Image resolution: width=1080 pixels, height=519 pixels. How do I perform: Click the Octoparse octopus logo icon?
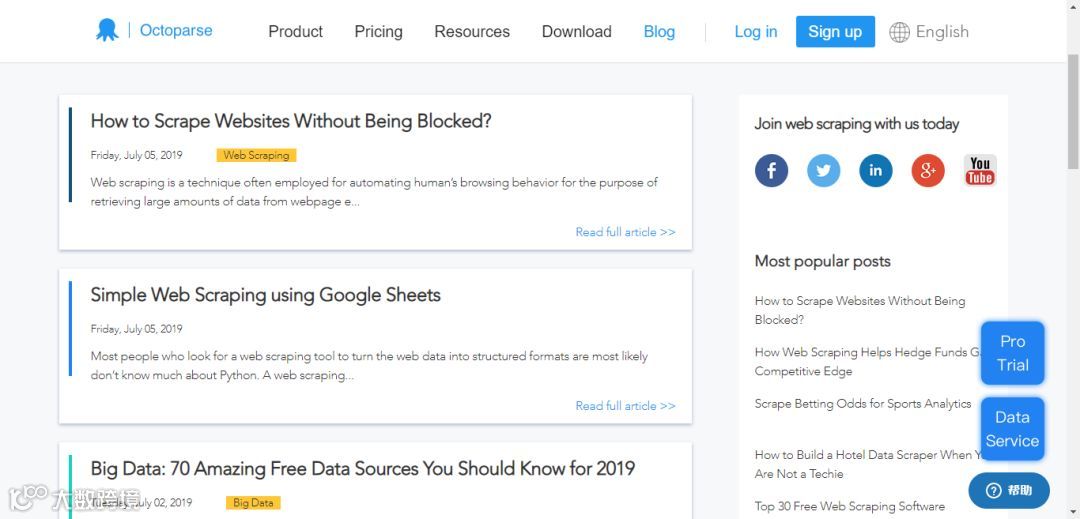(x=107, y=31)
